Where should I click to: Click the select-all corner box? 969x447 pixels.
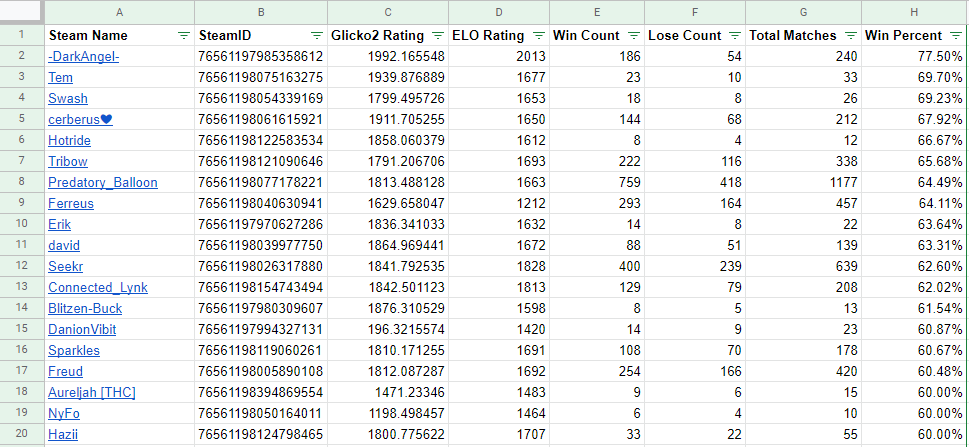(x=22, y=12)
